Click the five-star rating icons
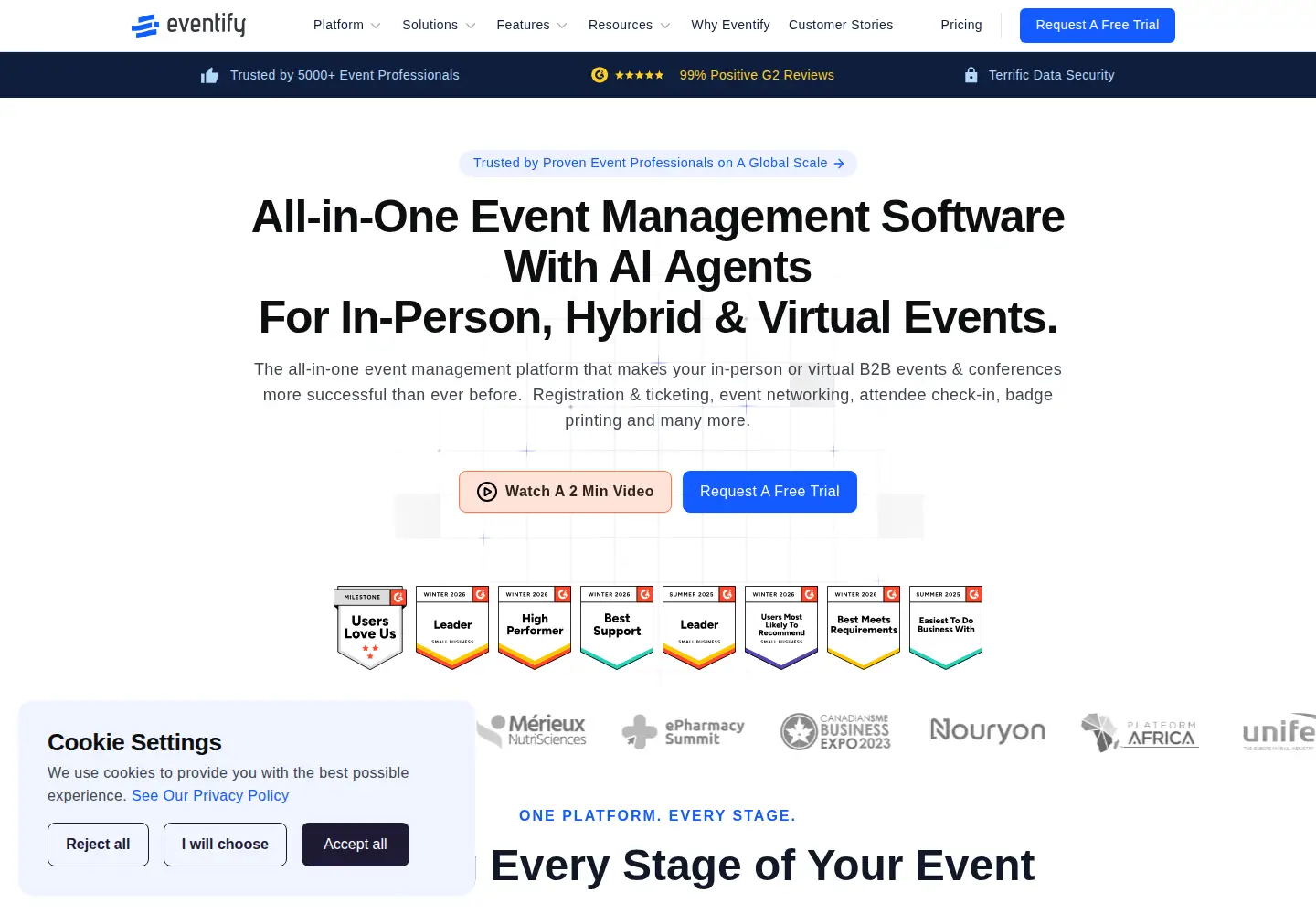 click(640, 75)
